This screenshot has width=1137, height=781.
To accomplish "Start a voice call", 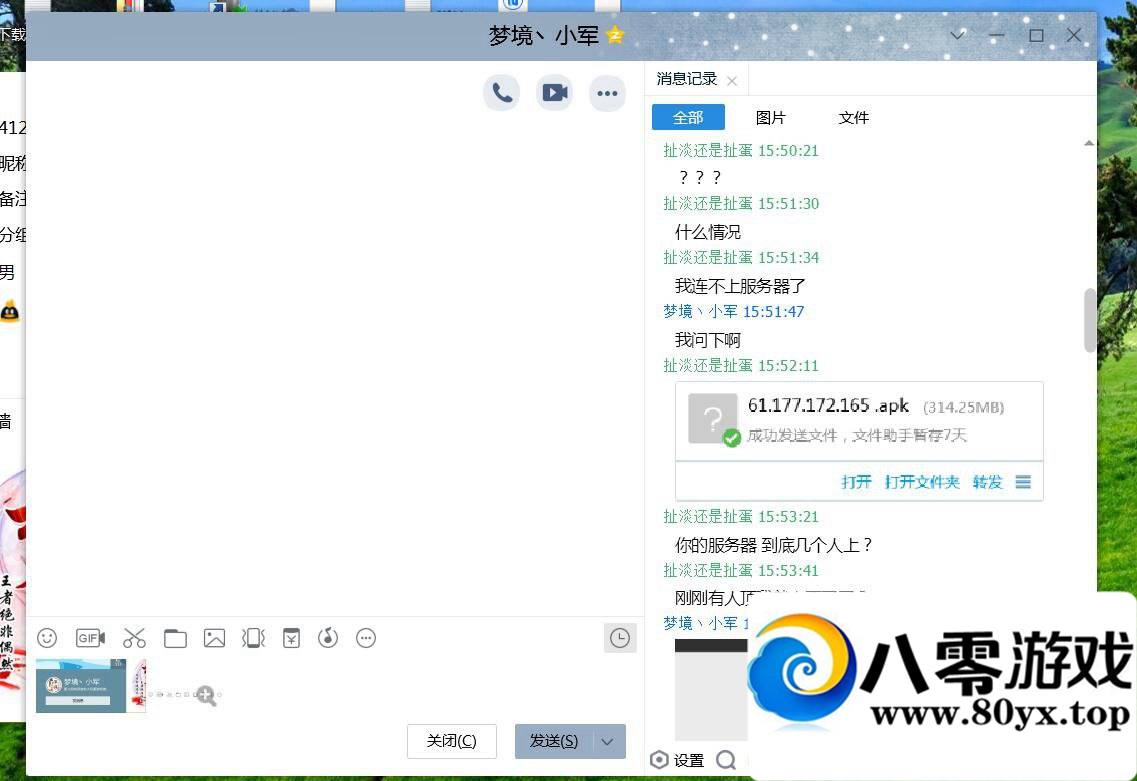I will pyautogui.click(x=501, y=91).
